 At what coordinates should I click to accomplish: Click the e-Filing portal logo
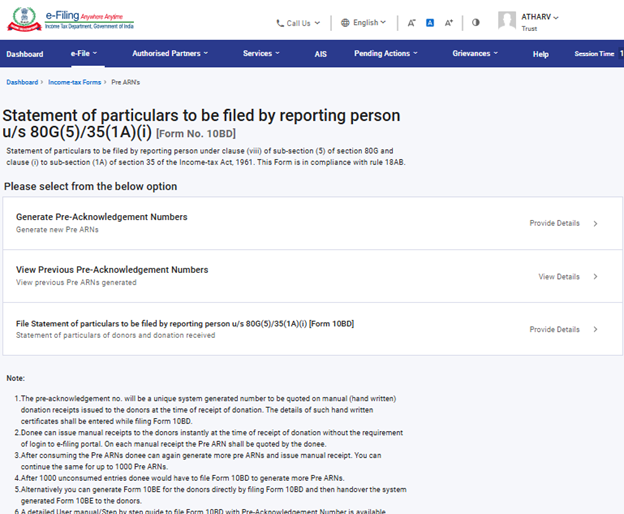71,21
